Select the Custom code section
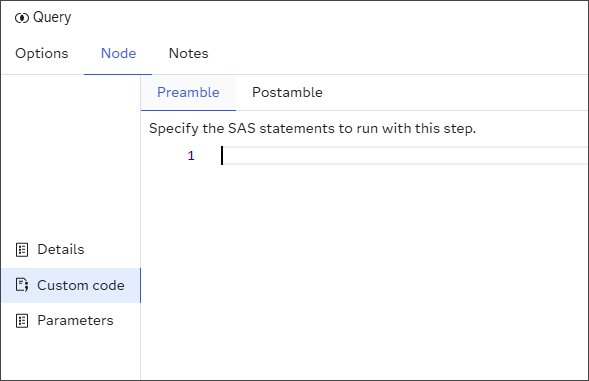This screenshot has width=589, height=381. pyautogui.click(x=71, y=285)
